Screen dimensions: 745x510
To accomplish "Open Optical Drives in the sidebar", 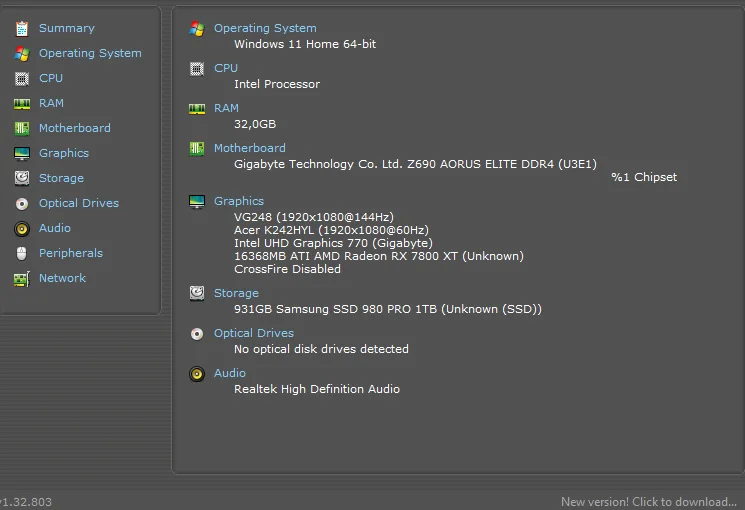I will (79, 203).
